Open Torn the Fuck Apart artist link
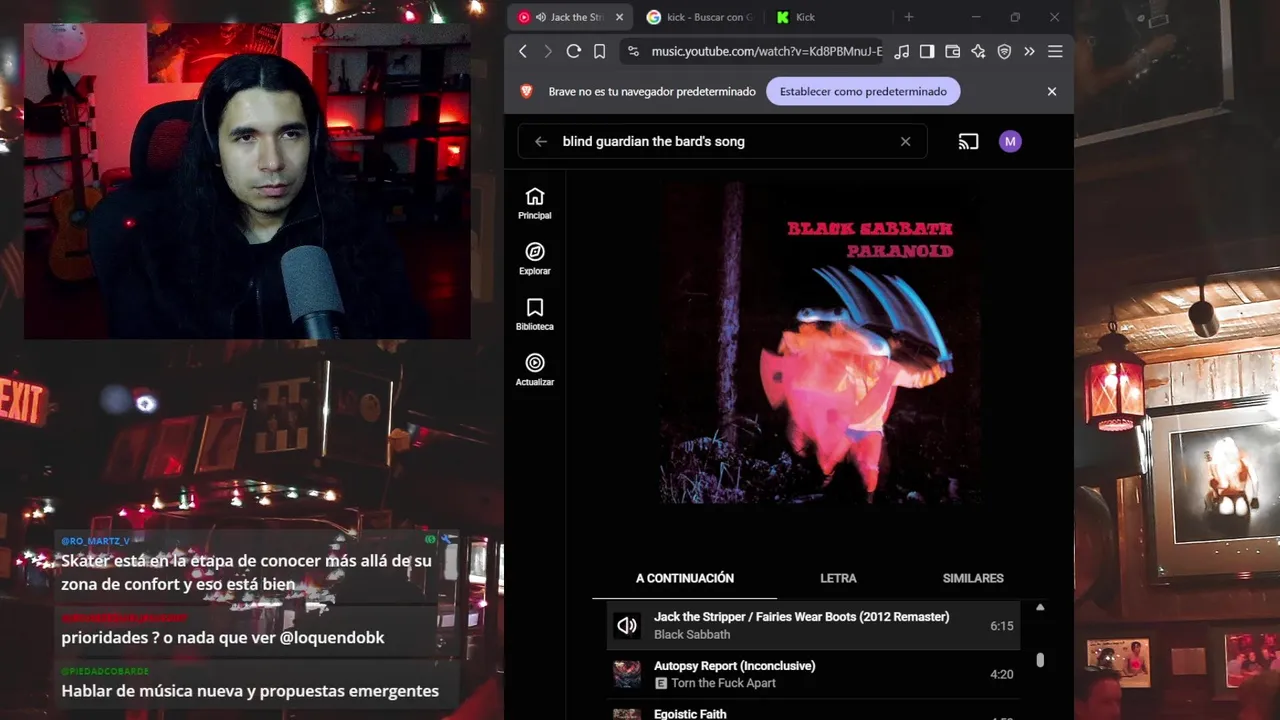 click(723, 683)
